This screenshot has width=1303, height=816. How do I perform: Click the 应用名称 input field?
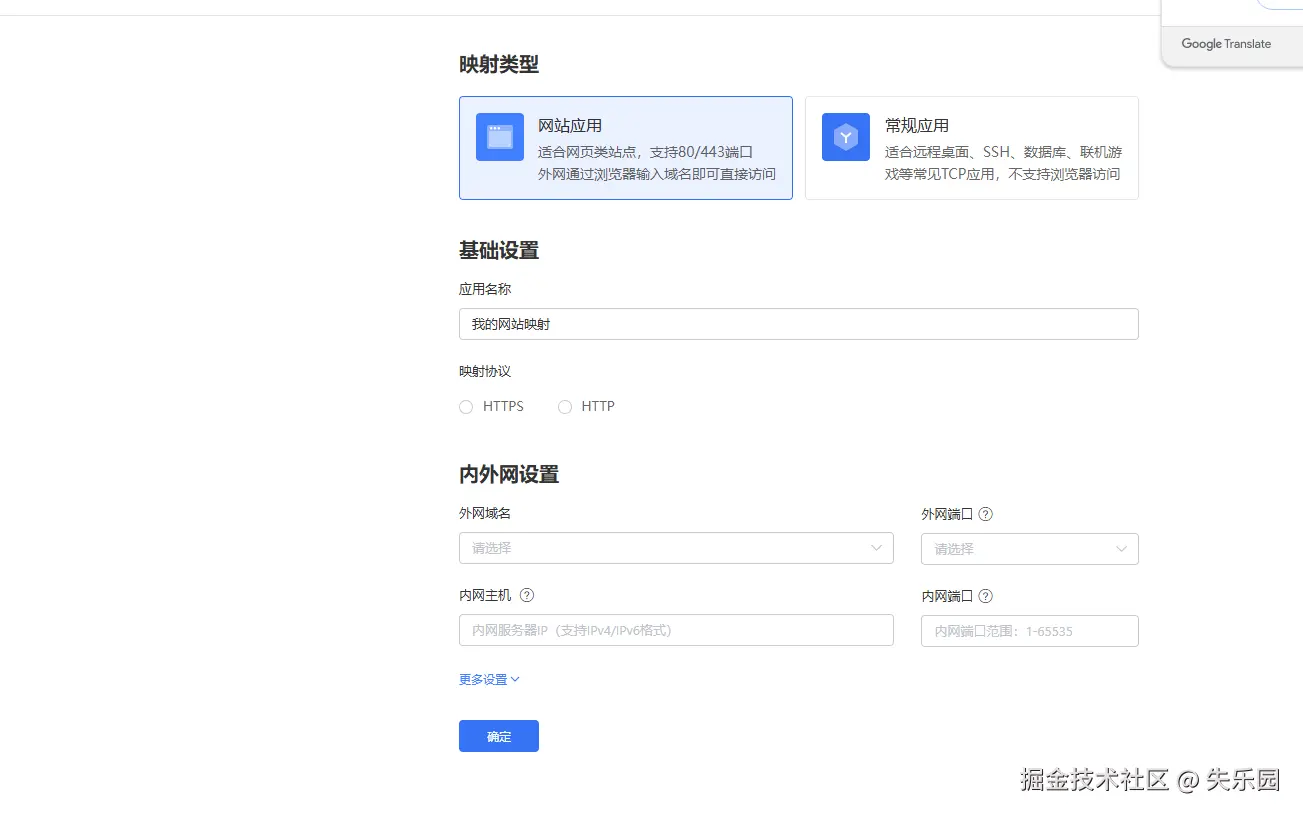pyautogui.click(x=799, y=324)
